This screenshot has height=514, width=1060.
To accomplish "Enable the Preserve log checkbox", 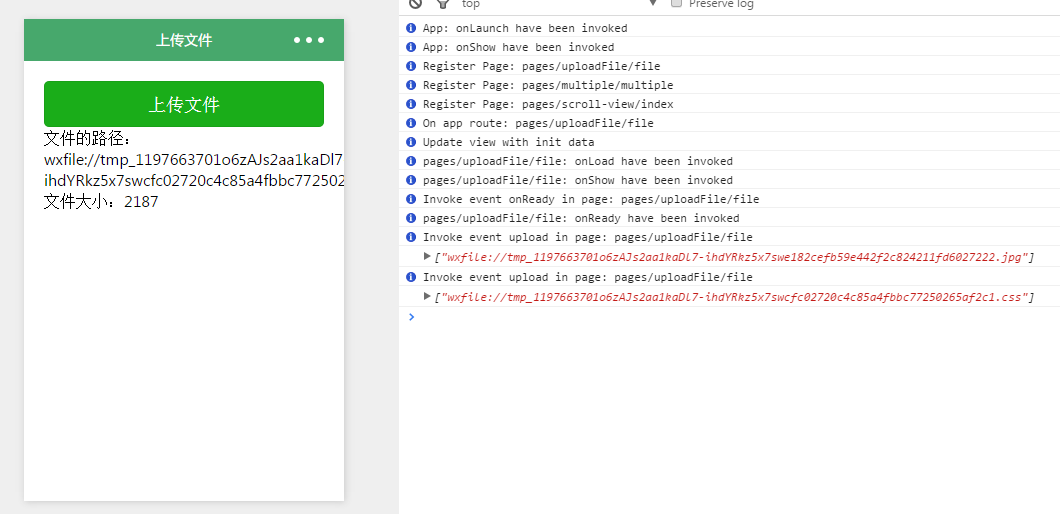I will point(676,3).
